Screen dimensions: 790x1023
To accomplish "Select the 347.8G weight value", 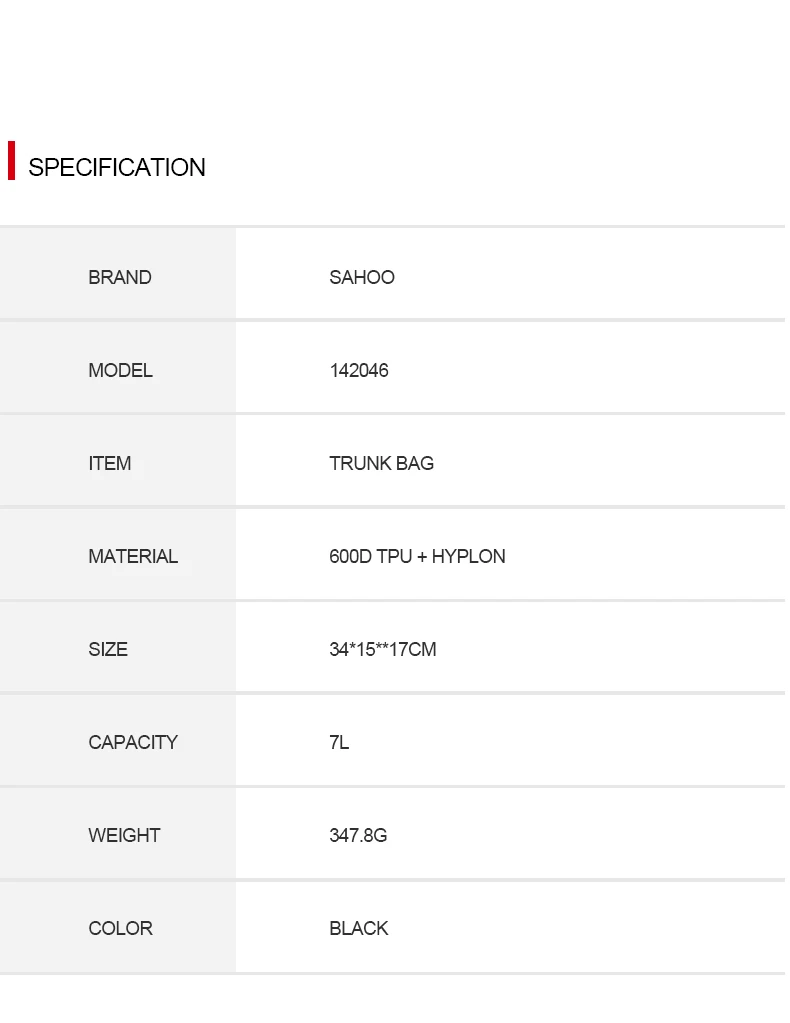I will click(358, 835).
